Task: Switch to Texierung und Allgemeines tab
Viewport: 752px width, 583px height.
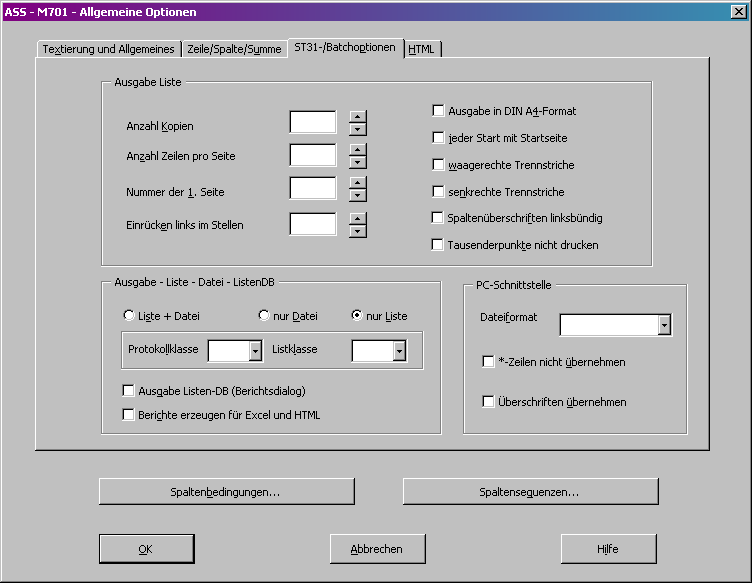Action: click(109, 49)
